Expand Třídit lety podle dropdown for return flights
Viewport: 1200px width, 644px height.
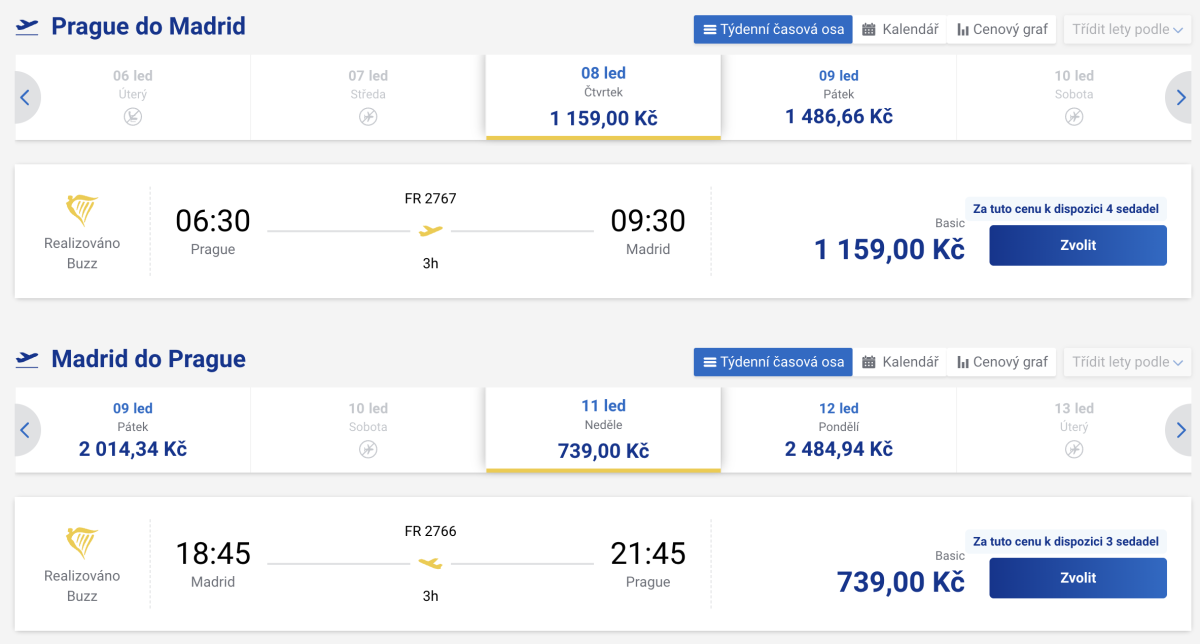coord(1127,362)
